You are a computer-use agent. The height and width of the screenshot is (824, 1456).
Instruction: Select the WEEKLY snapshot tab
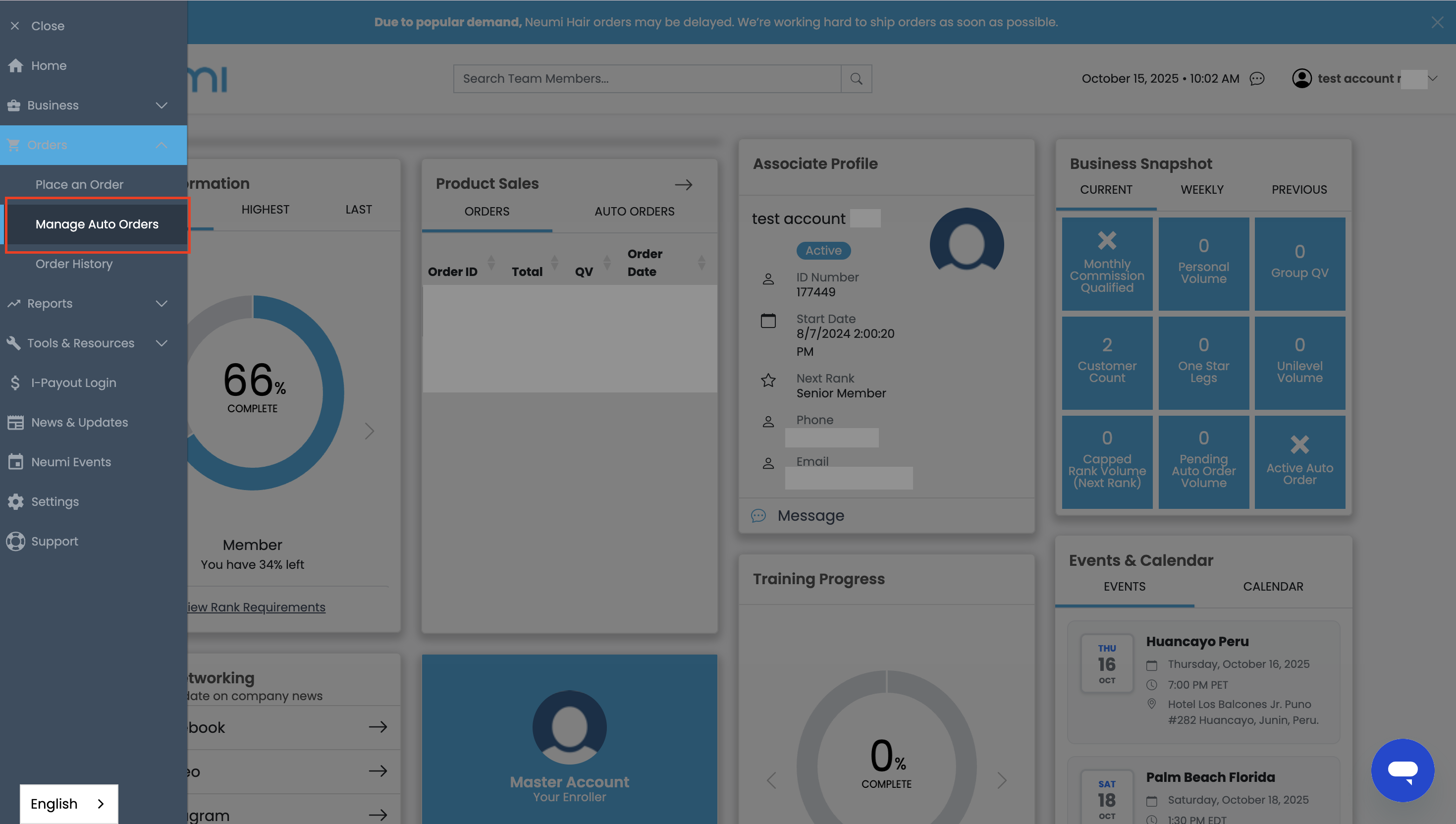click(1201, 190)
